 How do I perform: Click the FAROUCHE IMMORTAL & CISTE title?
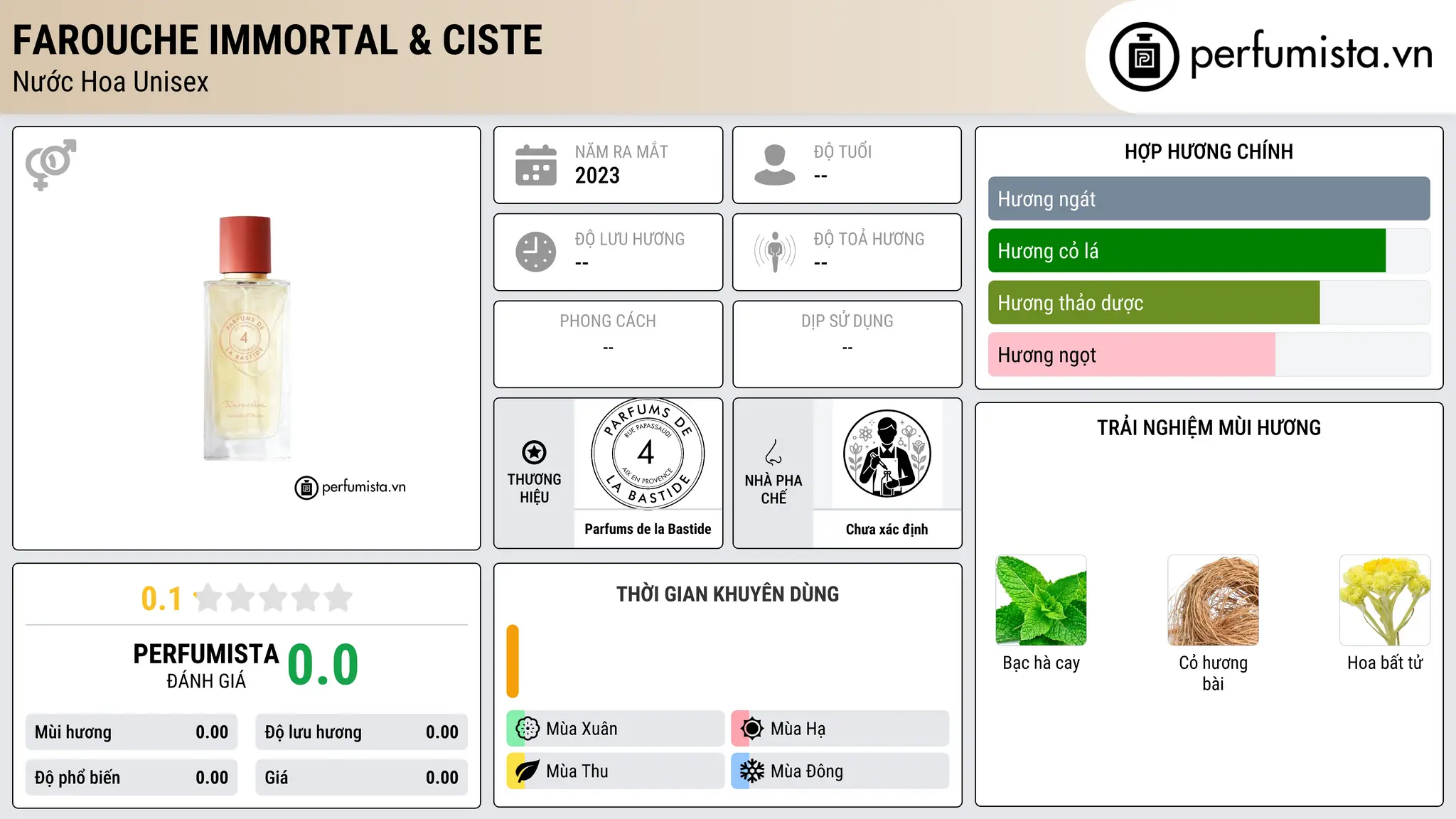(x=277, y=40)
